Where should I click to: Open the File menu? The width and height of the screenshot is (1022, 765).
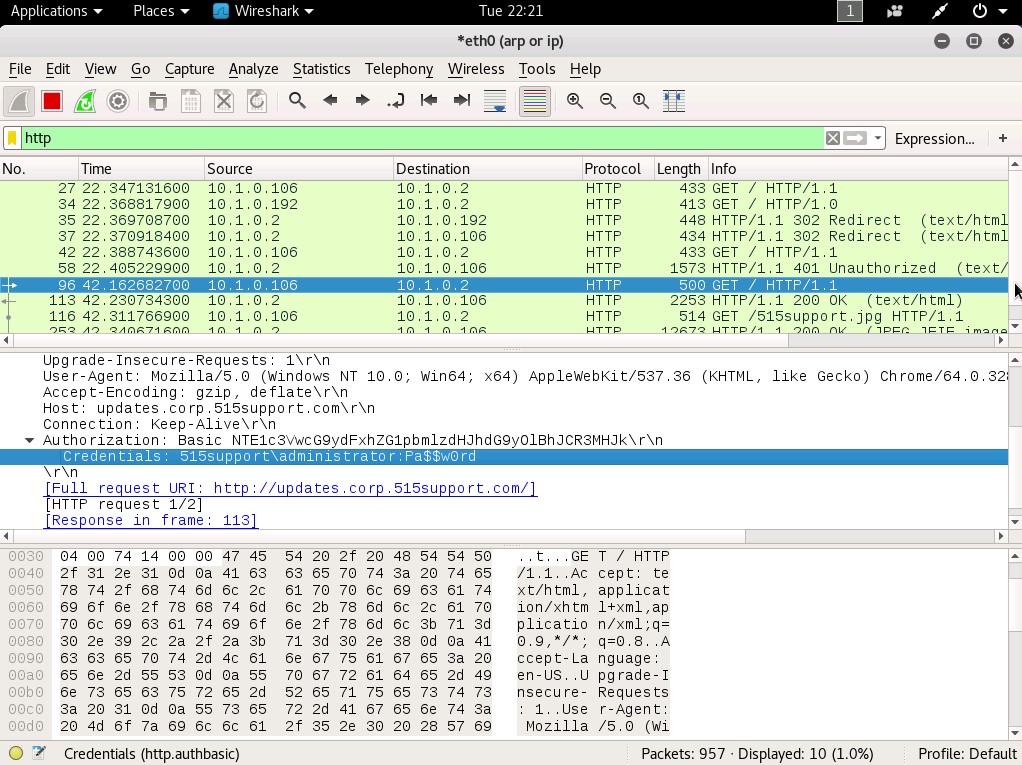pos(20,69)
